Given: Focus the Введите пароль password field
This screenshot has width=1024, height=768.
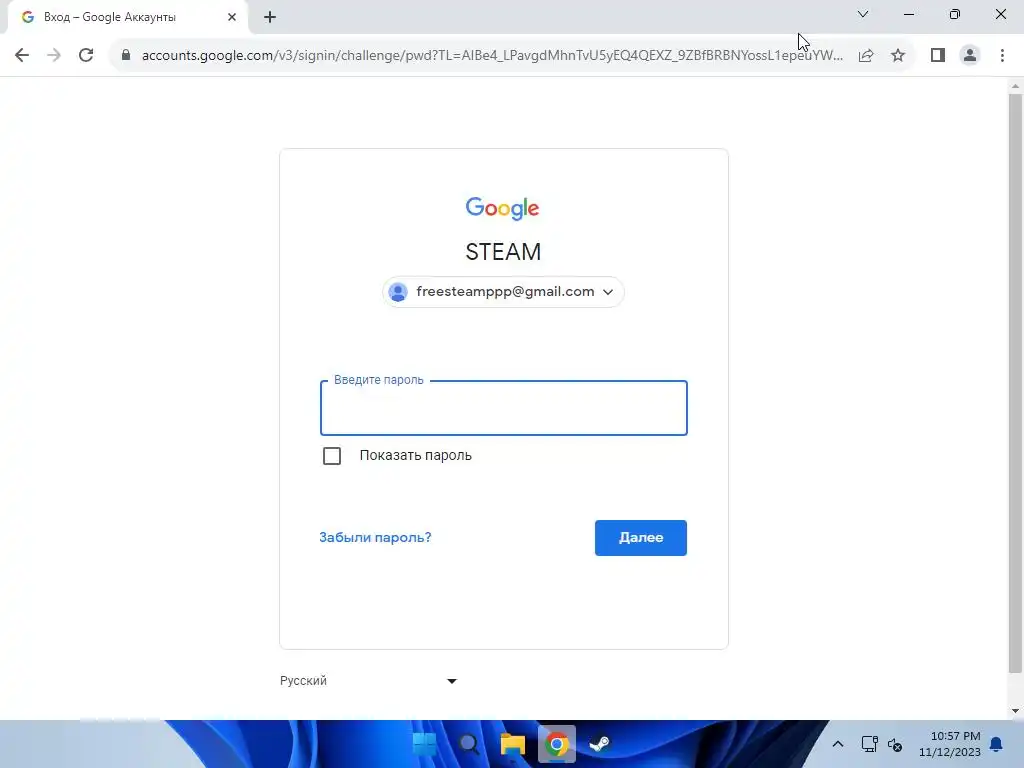Looking at the screenshot, I should click(504, 408).
